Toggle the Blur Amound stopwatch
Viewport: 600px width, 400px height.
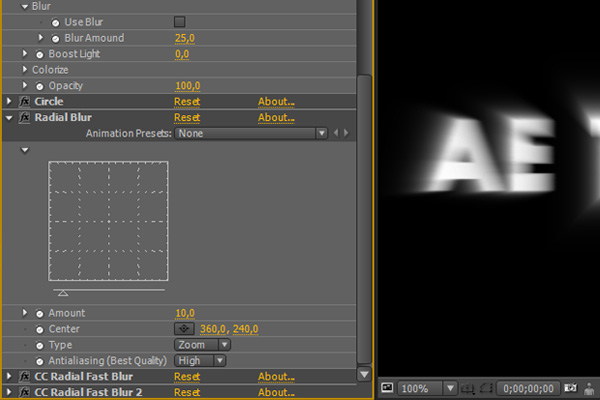point(55,39)
